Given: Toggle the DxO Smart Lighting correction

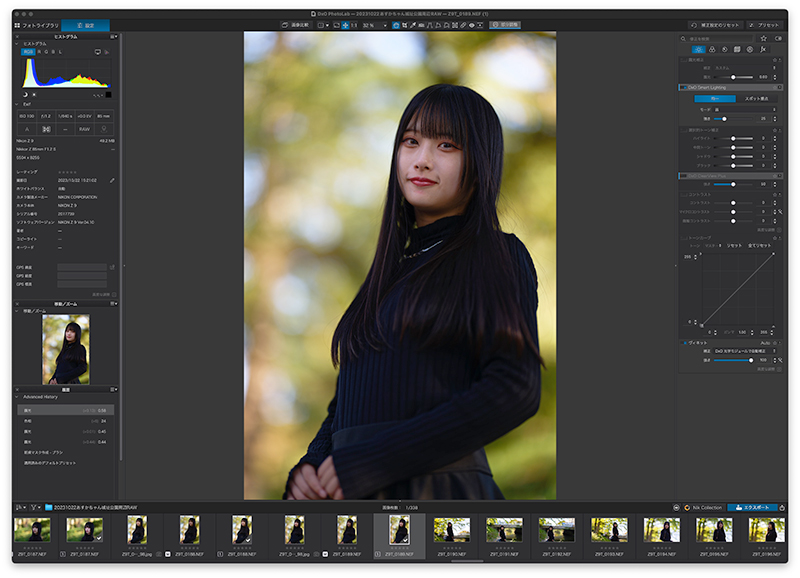Looking at the screenshot, I should 683,88.
